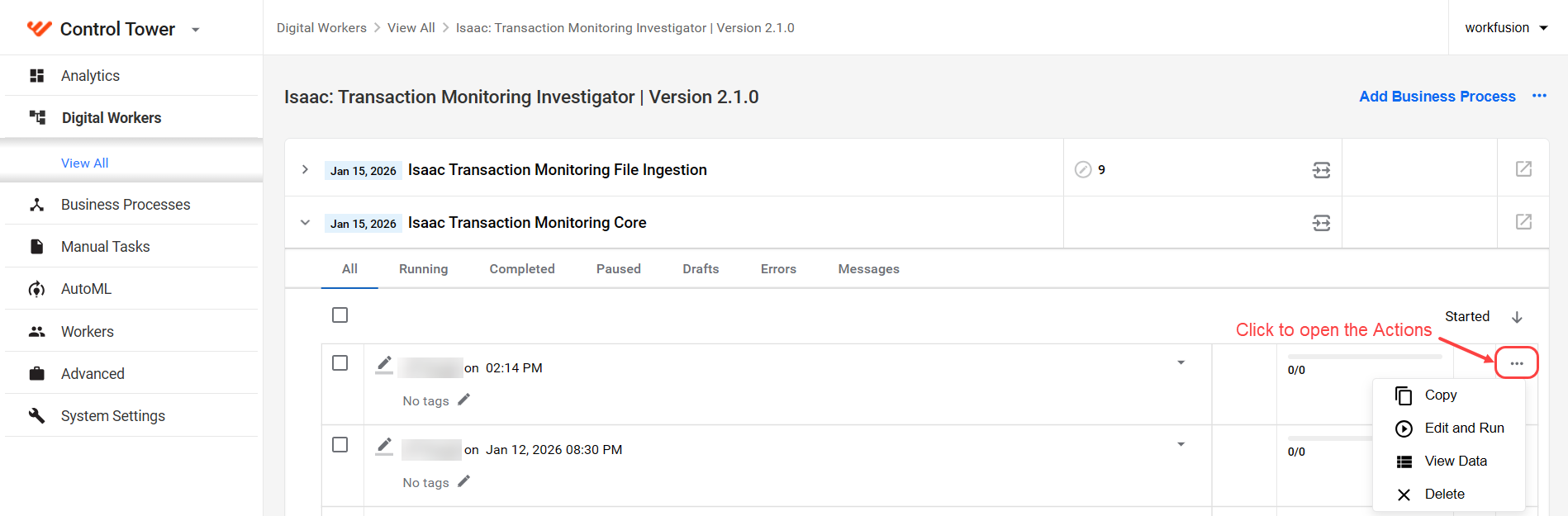Click the Advanced briefcase icon

pos(36,374)
